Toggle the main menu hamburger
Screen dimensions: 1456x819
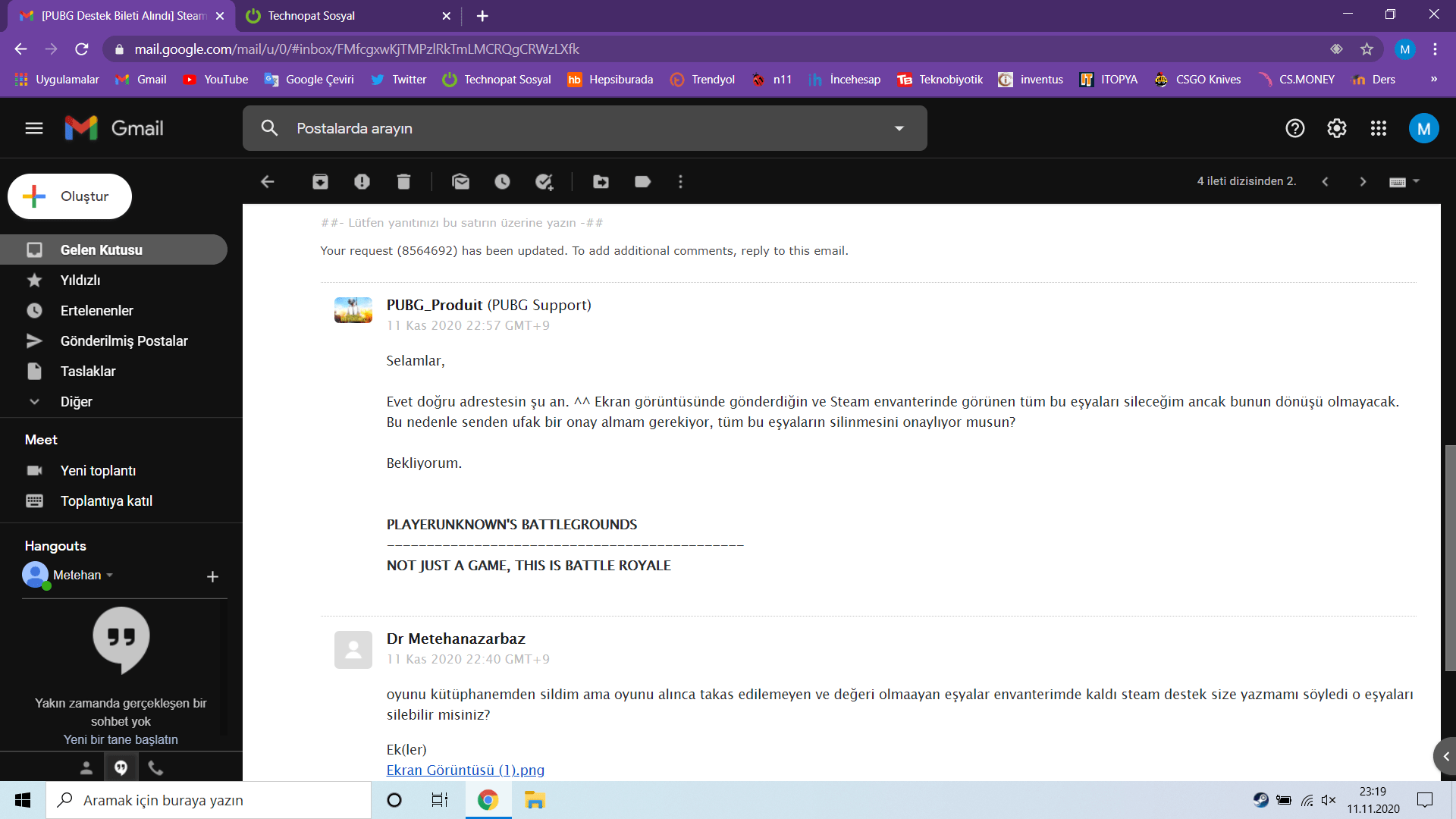34,128
